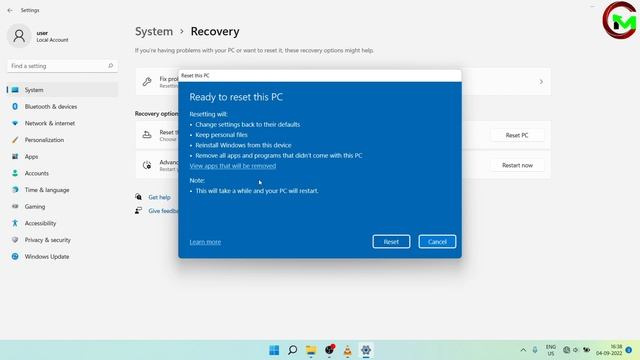Click the Personalization brush icon

[15, 140]
